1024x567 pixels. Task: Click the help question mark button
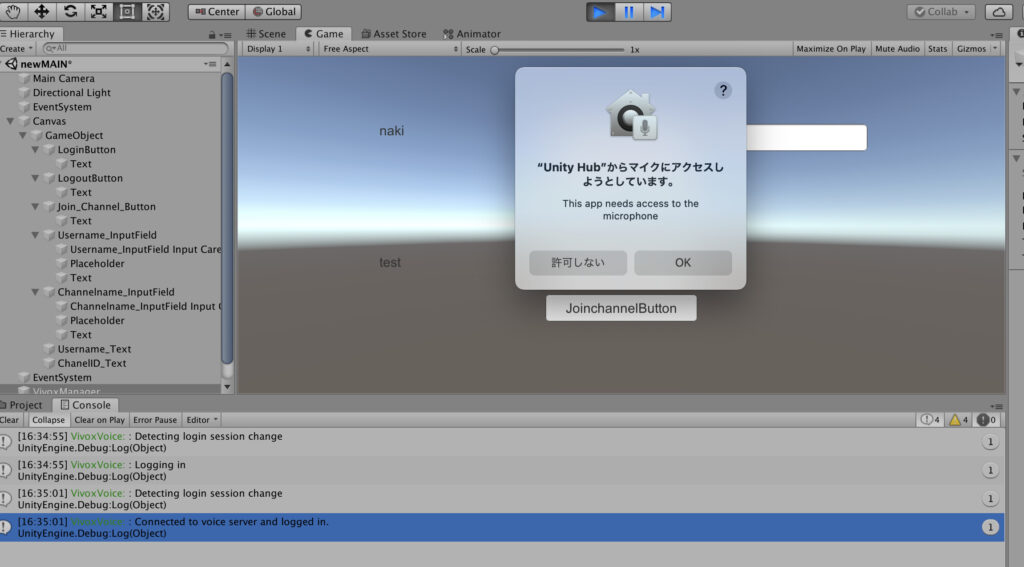point(723,90)
